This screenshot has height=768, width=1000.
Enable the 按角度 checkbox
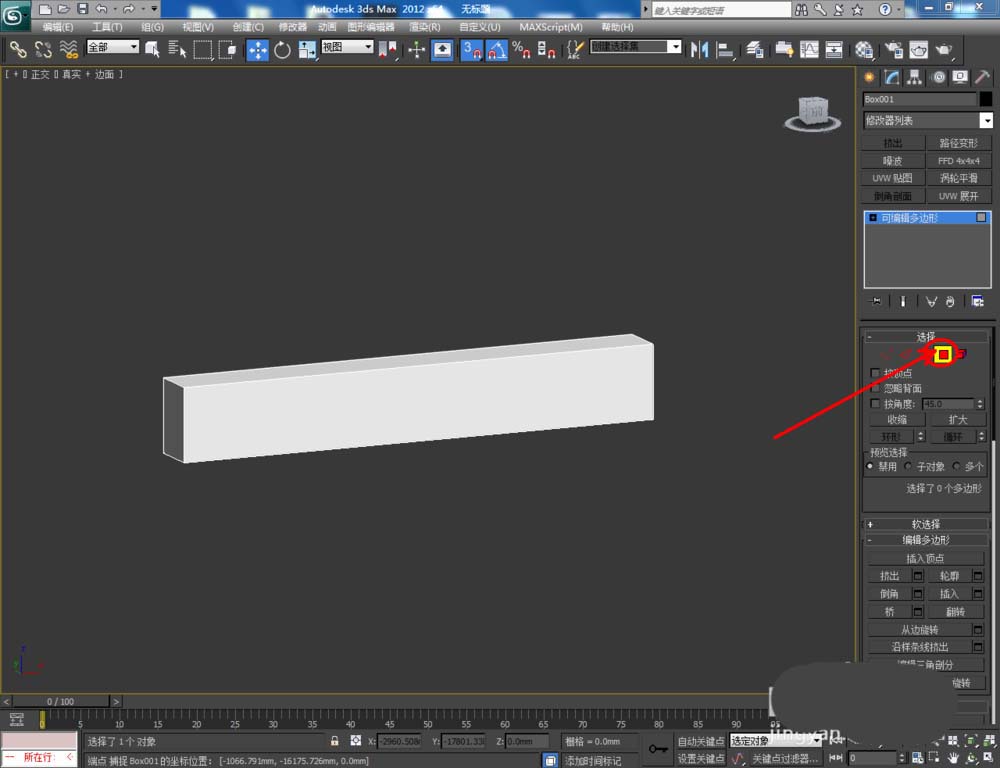[875, 404]
